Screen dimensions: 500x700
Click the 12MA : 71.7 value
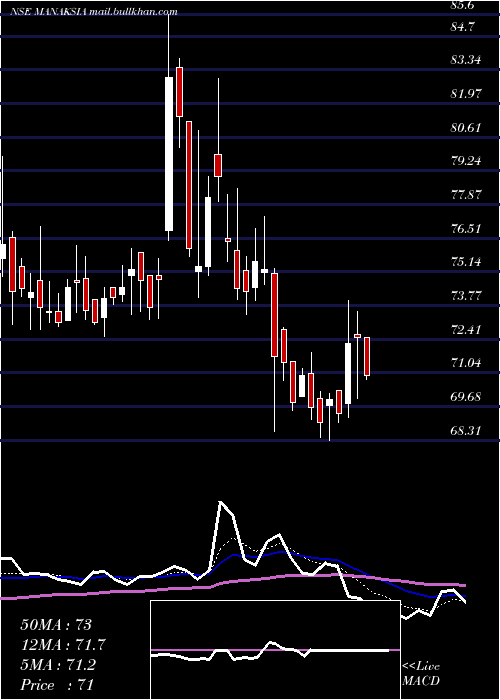coord(63,645)
